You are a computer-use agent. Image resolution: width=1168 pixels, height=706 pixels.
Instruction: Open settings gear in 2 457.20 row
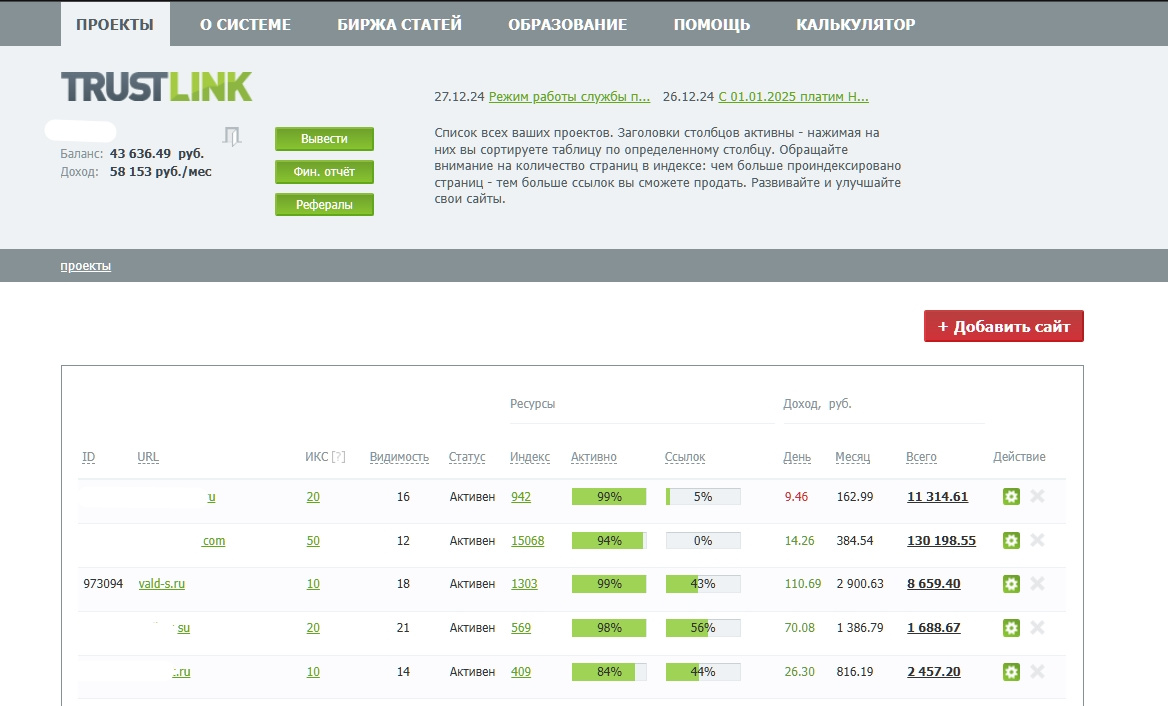(1011, 672)
